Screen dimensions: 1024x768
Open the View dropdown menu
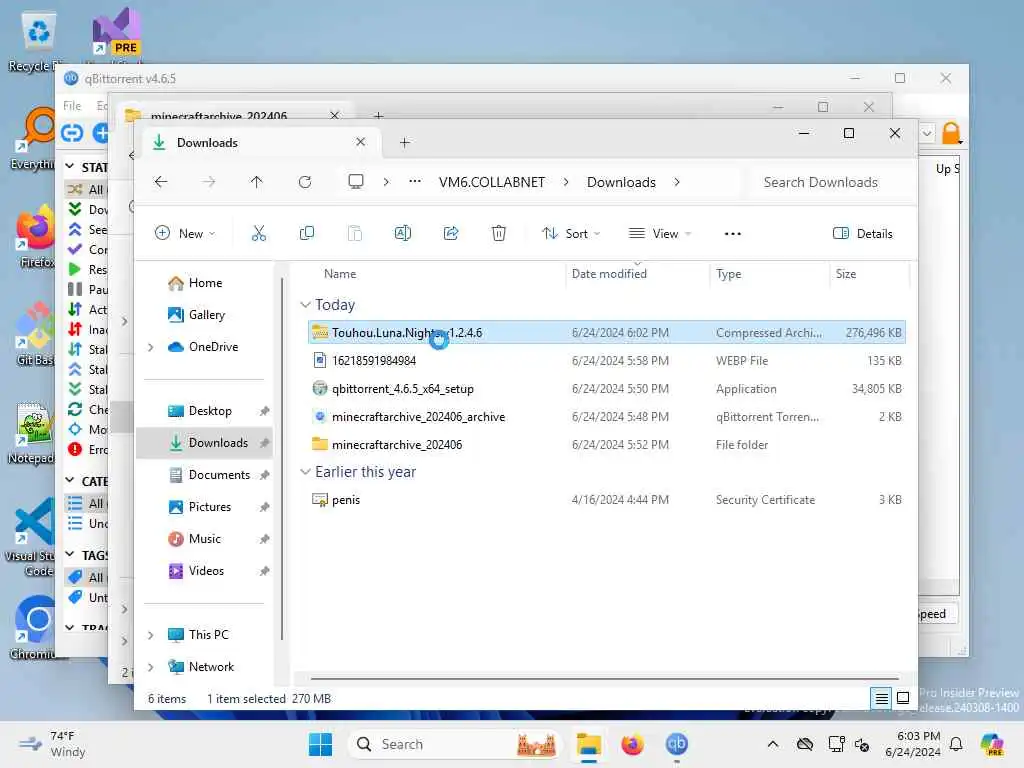[659, 233]
